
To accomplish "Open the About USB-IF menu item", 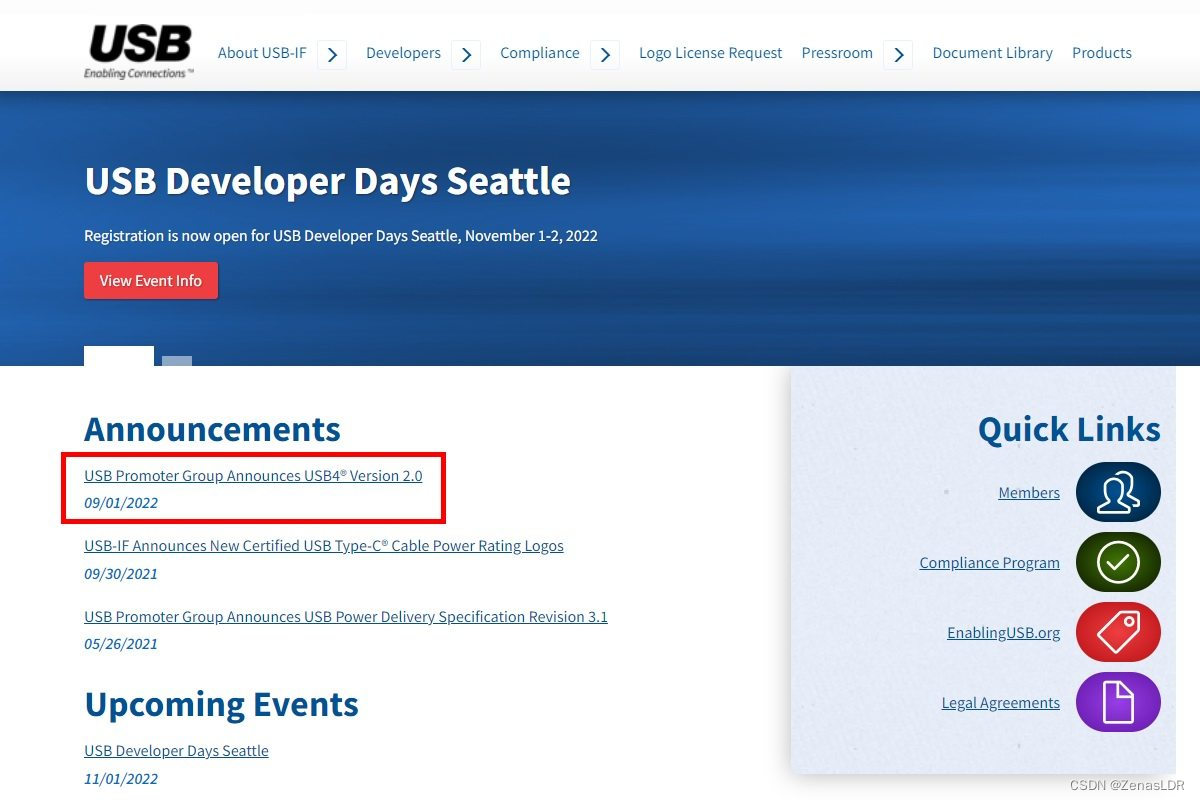I will (262, 53).
